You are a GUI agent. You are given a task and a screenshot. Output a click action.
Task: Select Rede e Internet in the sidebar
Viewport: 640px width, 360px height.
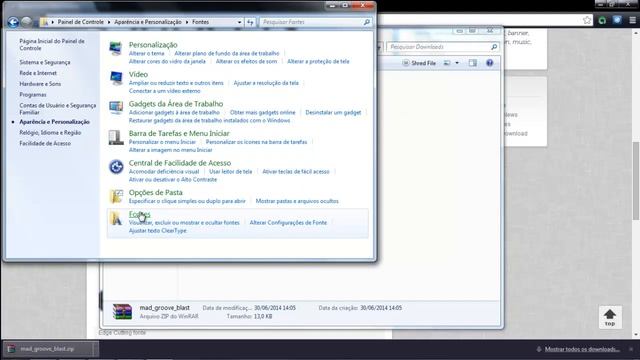(x=38, y=73)
